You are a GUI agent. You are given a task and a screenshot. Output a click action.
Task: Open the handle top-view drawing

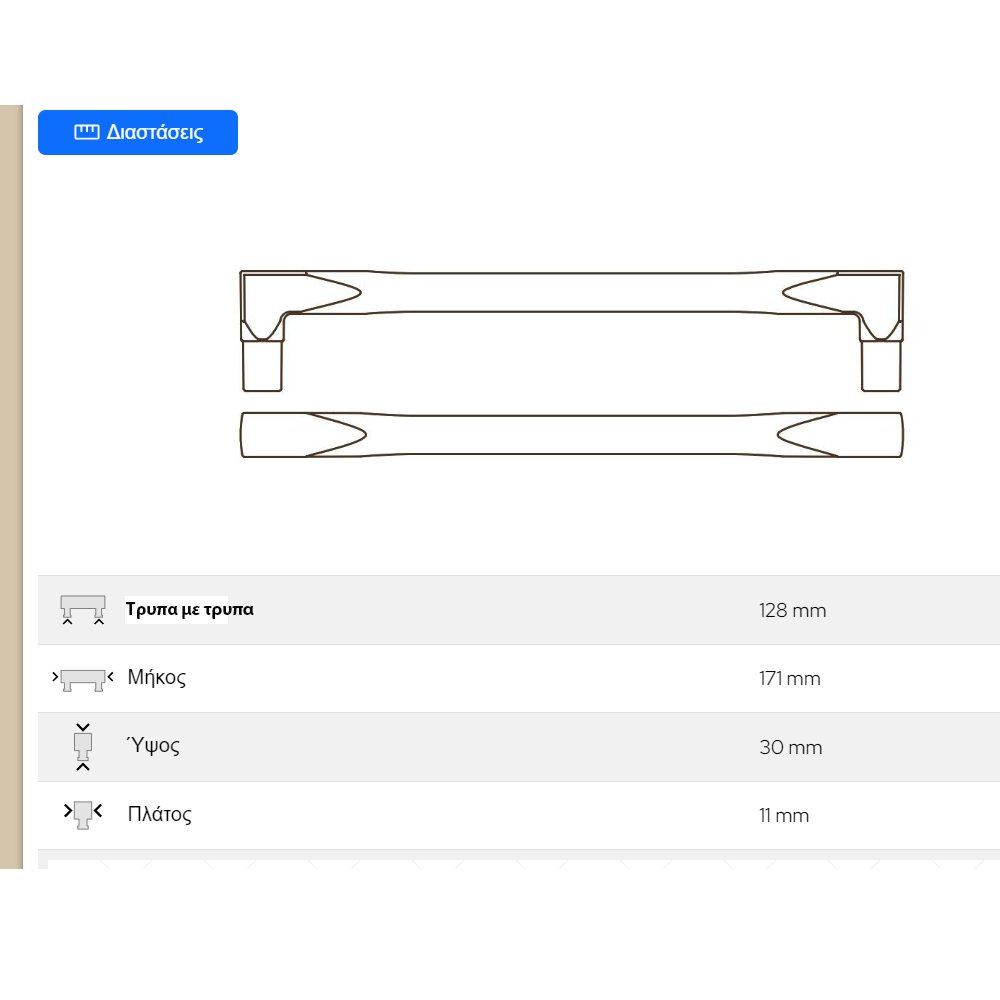[571, 435]
